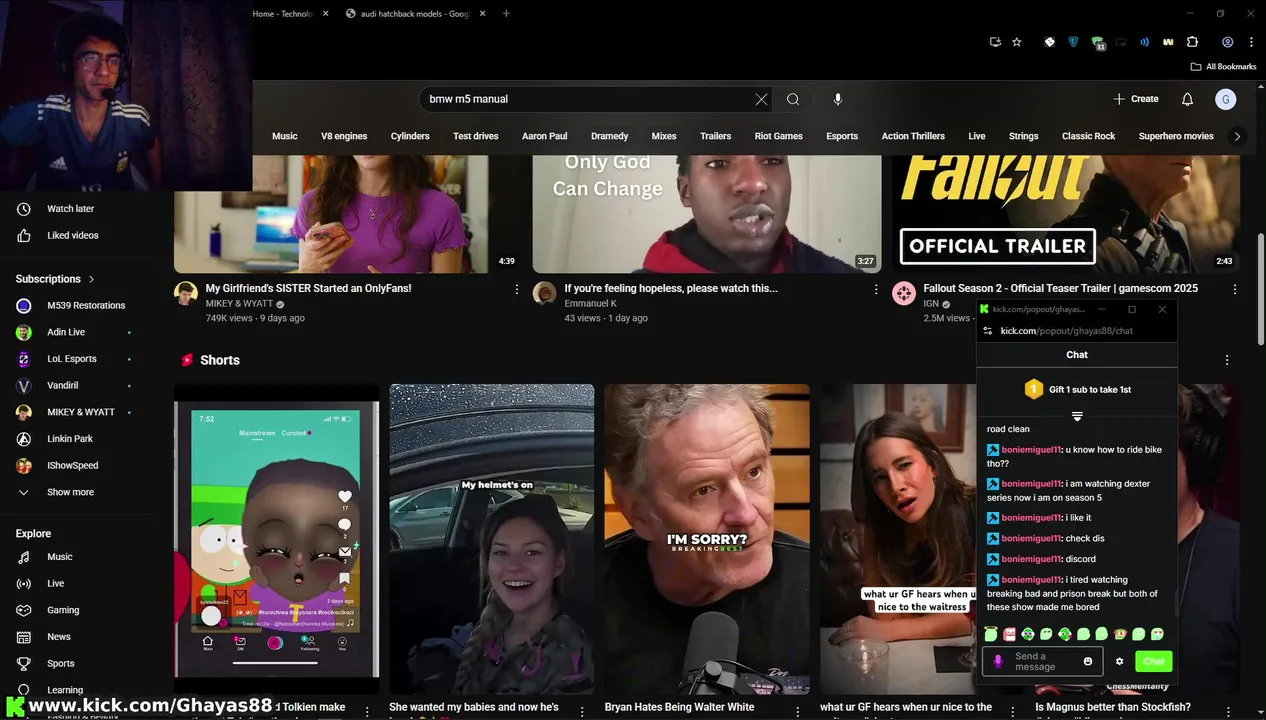Play the Bryan Cranston 'I'M SORRY?' short thumbnail

point(707,539)
